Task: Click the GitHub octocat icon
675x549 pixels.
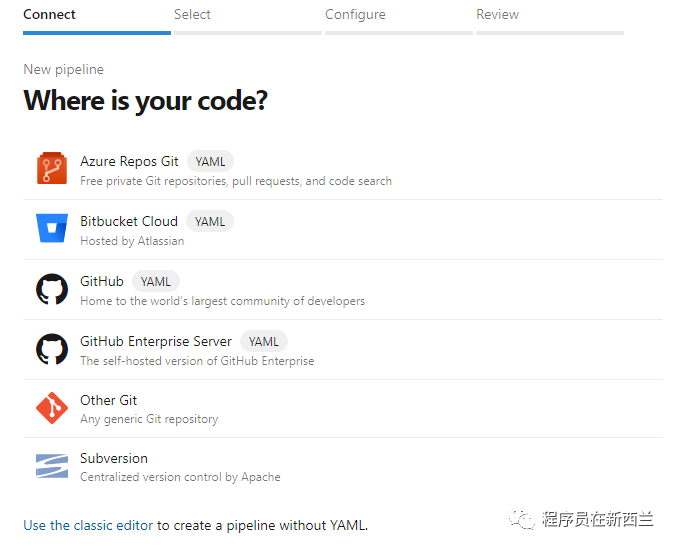Action: point(52,289)
